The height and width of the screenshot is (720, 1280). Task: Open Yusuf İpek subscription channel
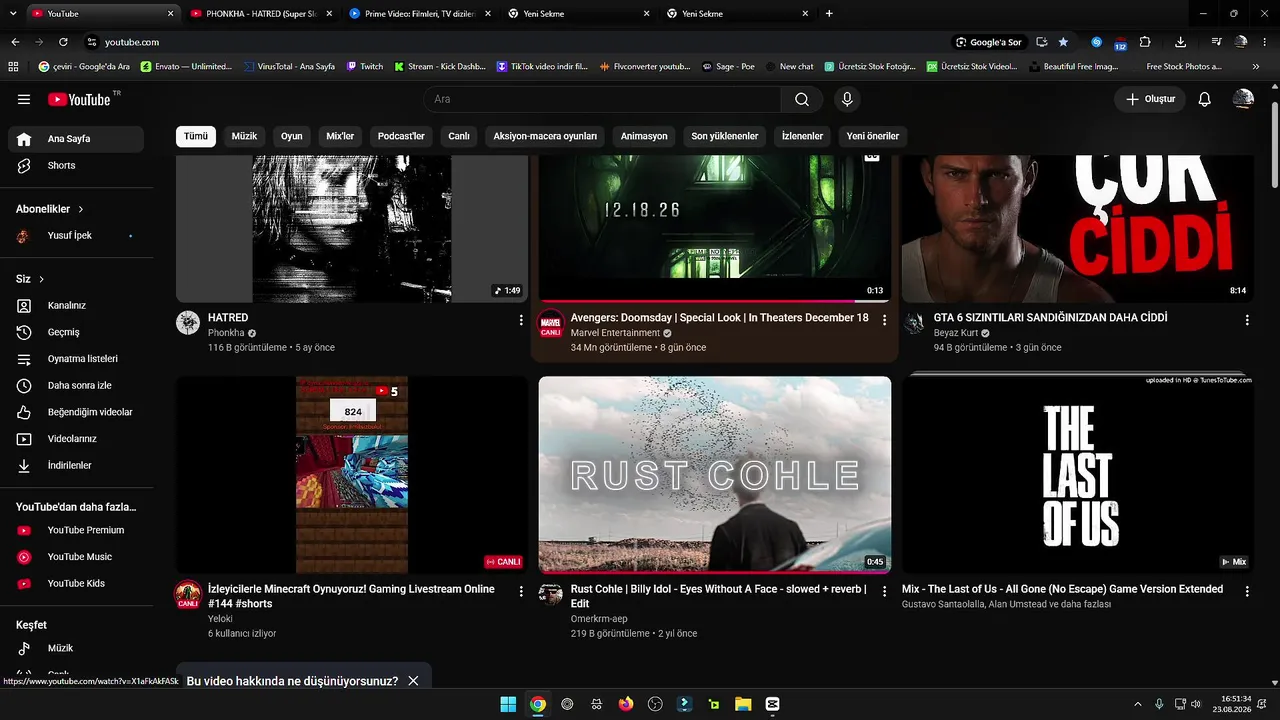click(76, 236)
